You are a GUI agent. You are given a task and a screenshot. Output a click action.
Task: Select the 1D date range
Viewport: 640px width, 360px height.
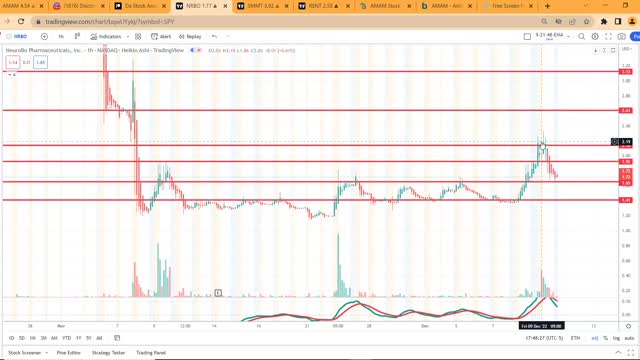(x=11, y=338)
